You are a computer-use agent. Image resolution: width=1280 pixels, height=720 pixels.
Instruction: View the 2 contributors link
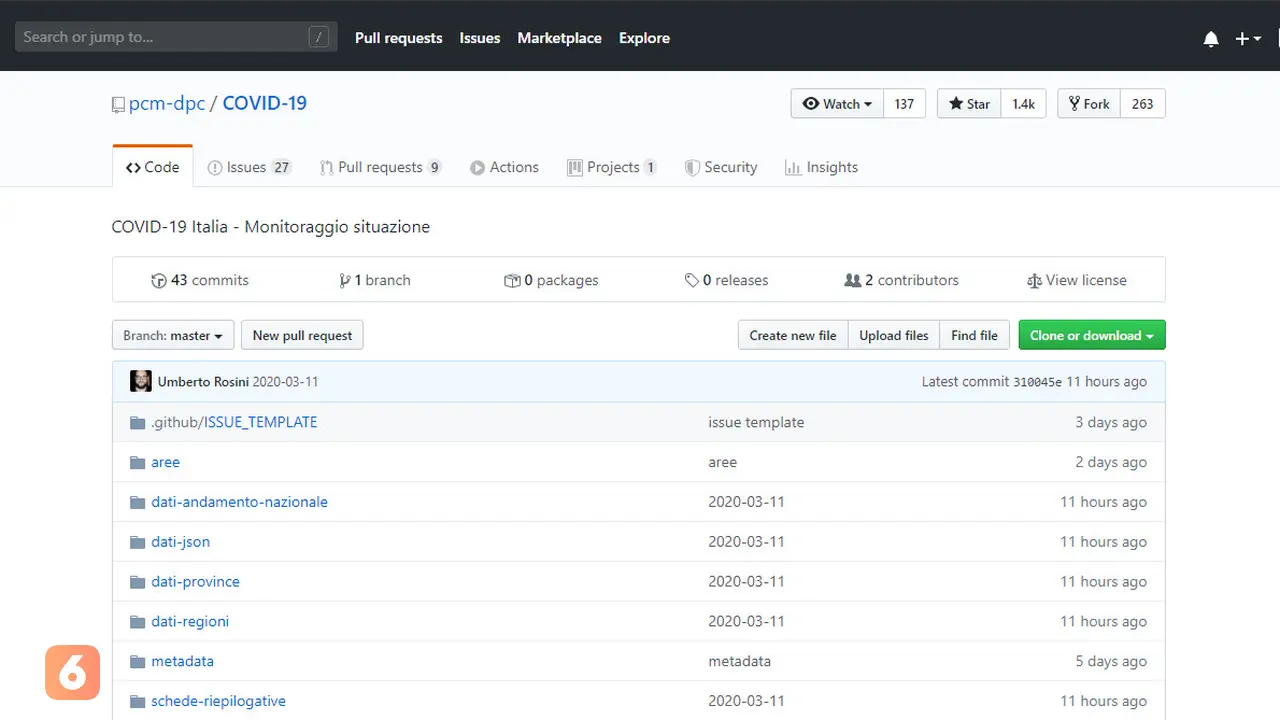click(x=902, y=280)
